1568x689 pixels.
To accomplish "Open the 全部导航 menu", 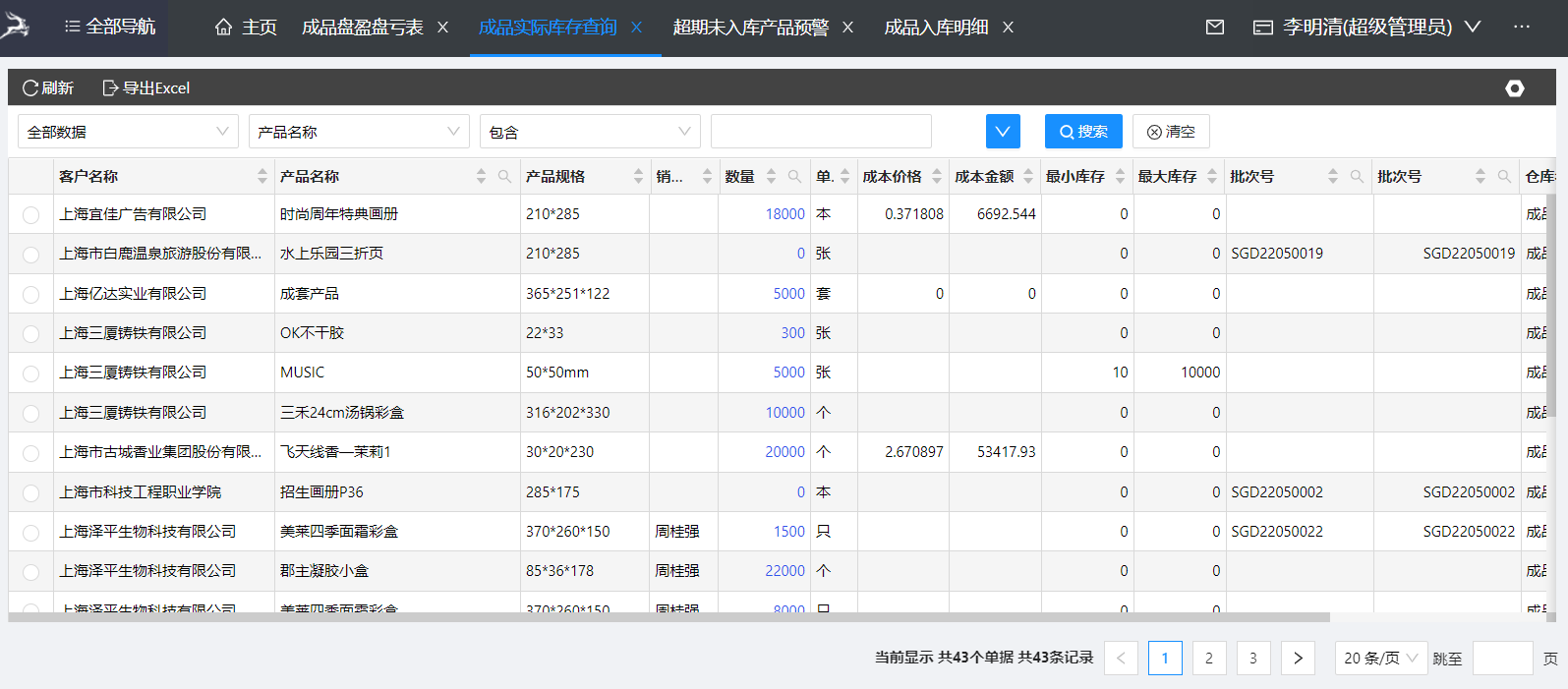I will (x=109, y=28).
